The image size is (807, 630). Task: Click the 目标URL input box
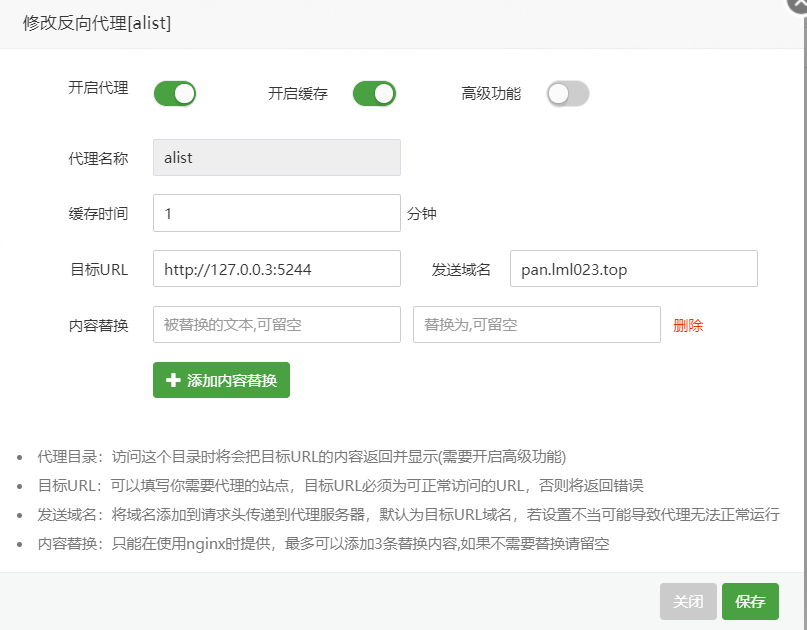(276, 269)
